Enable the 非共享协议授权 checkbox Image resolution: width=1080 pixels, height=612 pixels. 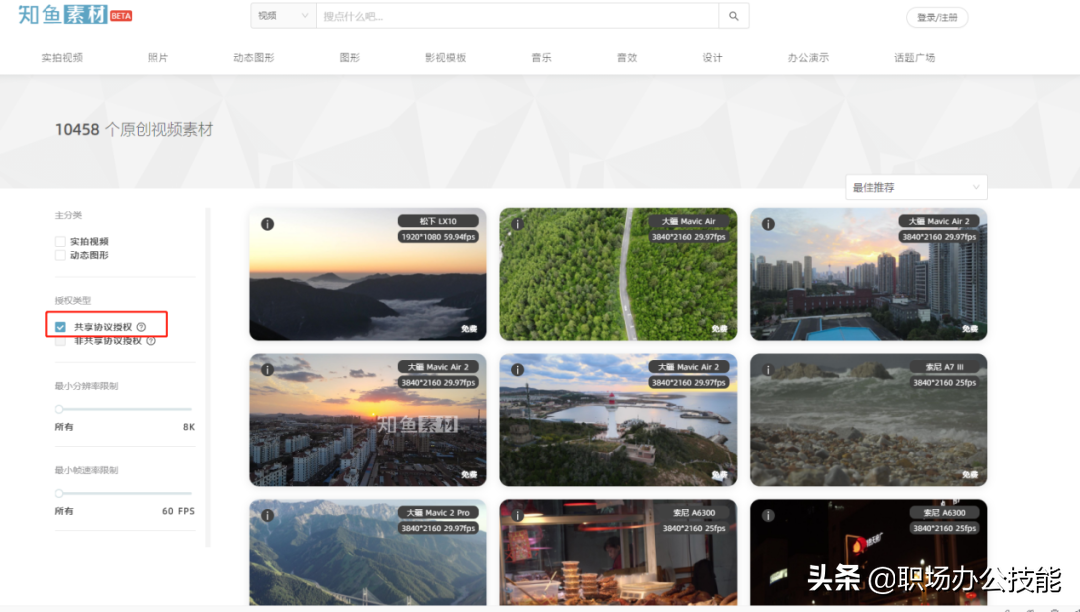(x=58, y=340)
